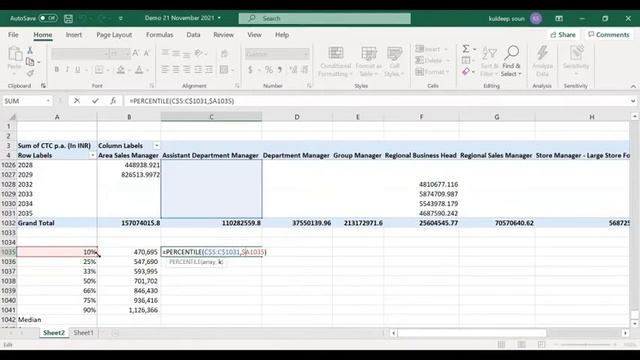Viewport: 640px width, 360px height.
Task: Open Sort & Filter menu
Action: pyautogui.click(x=489, y=61)
